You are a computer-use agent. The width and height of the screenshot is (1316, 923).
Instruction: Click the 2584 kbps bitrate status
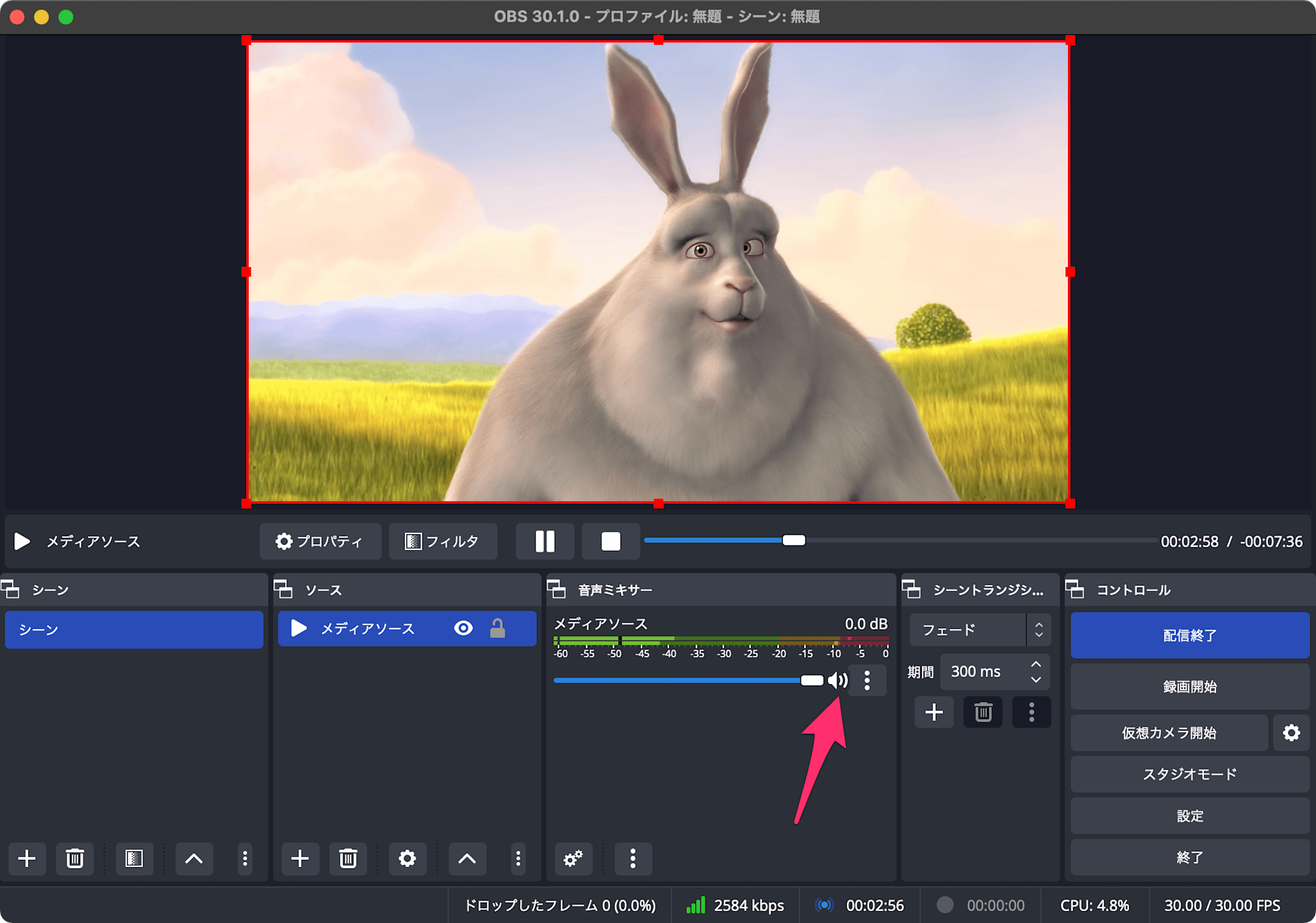(x=749, y=905)
